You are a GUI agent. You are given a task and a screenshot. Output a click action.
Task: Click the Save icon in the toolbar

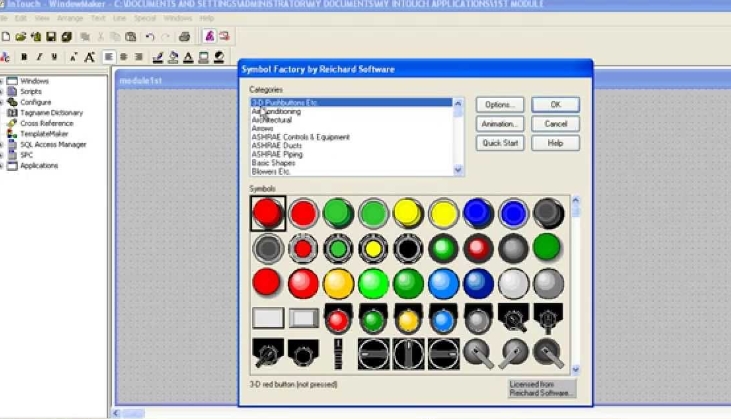pyautogui.click(x=50, y=37)
